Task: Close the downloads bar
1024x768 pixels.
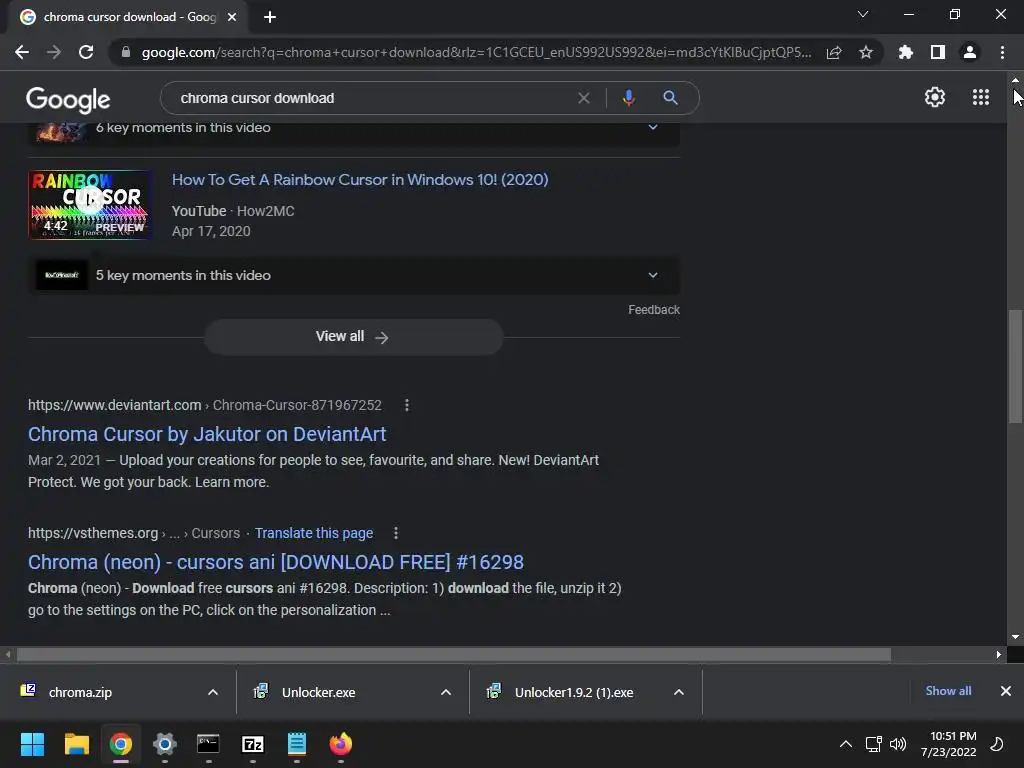Action: 1006,691
